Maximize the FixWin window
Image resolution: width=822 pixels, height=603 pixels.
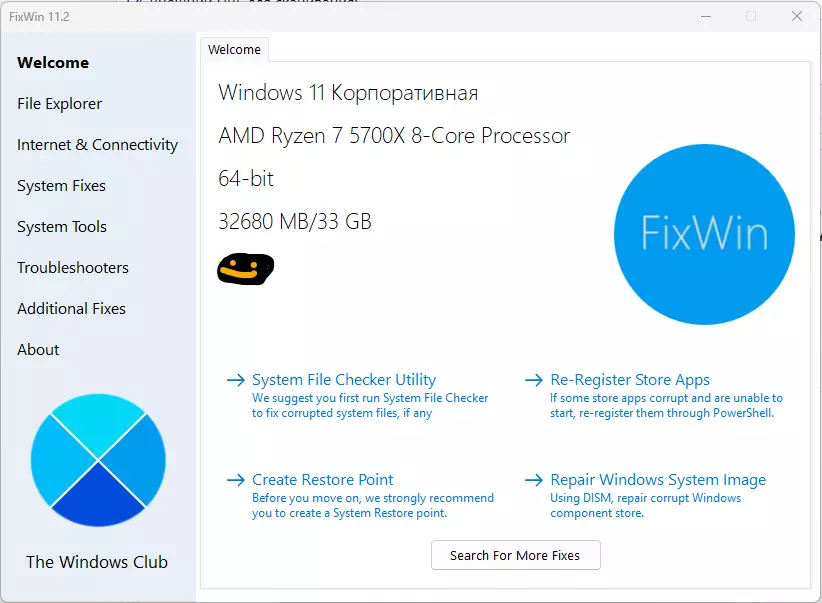751,16
